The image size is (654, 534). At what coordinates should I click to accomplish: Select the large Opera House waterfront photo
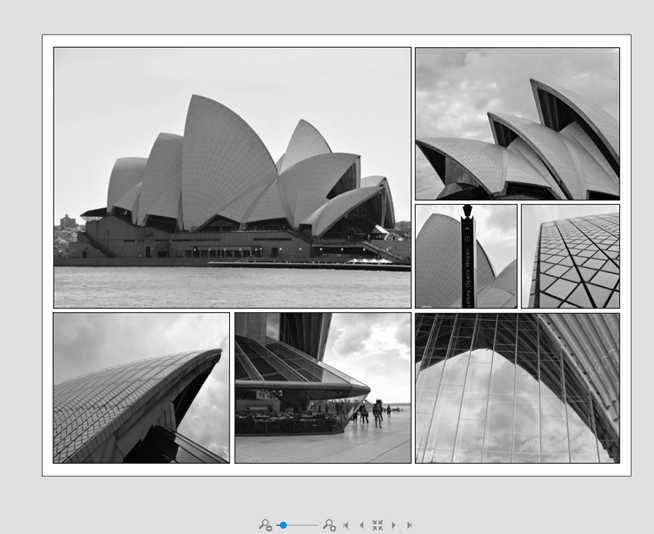pos(232,178)
